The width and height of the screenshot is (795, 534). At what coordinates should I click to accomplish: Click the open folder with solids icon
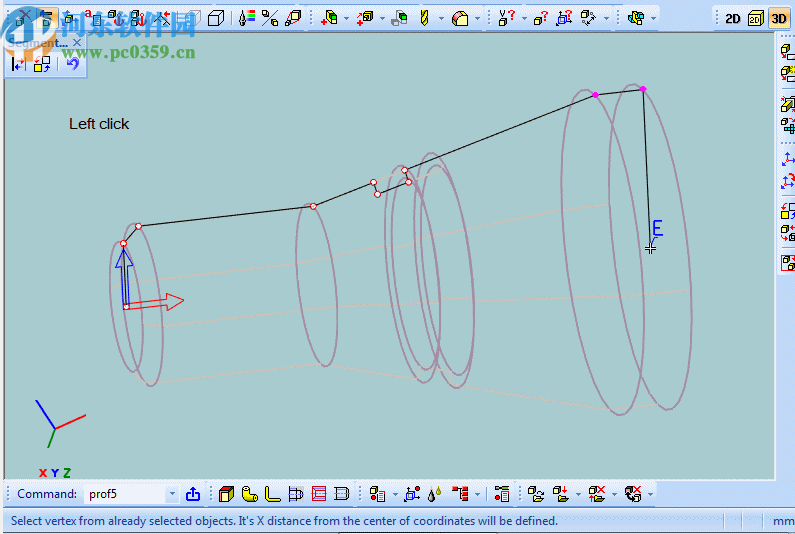536,494
